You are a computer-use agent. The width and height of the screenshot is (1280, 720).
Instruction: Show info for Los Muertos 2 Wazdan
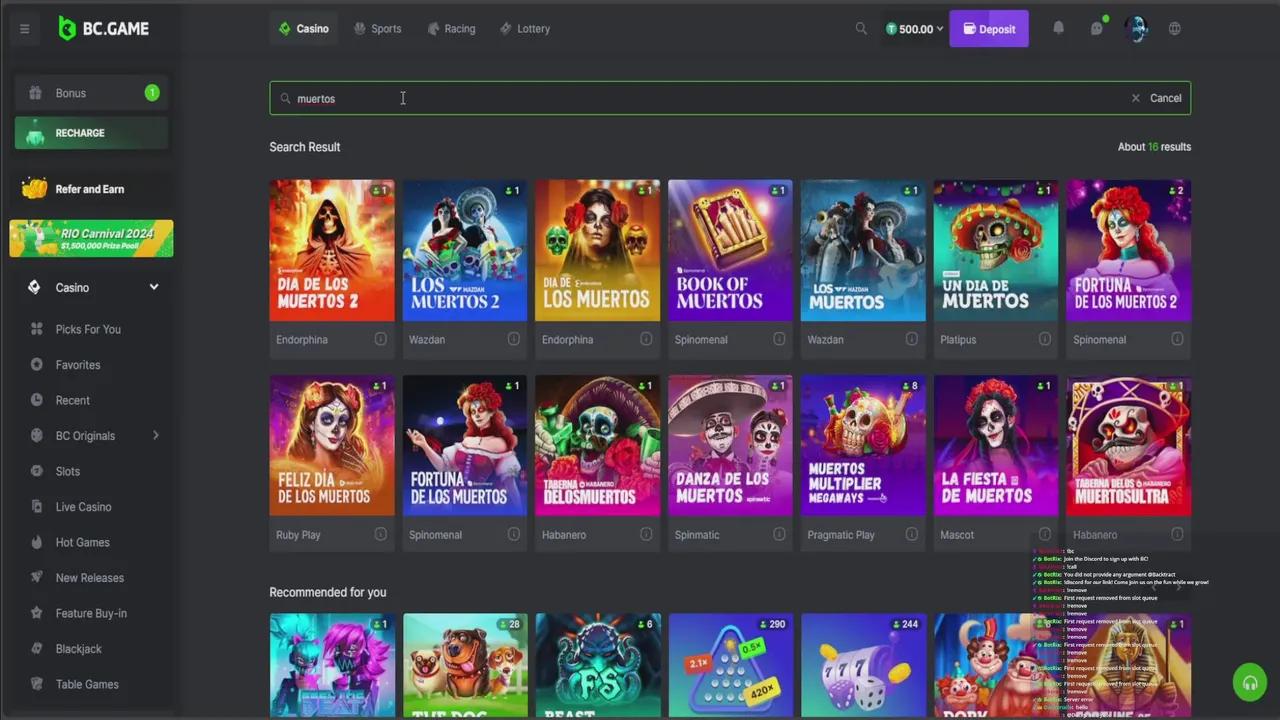tap(513, 339)
